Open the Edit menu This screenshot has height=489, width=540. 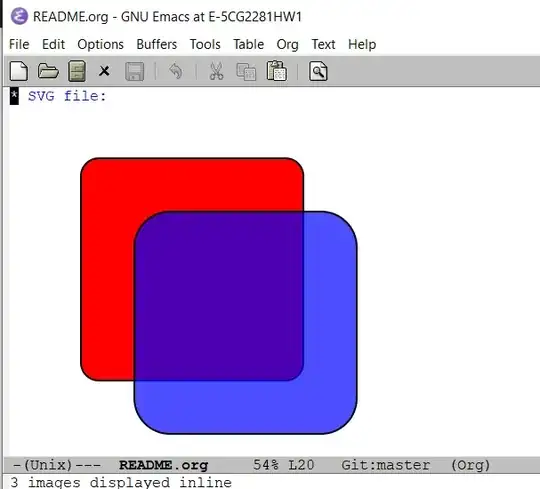pyautogui.click(x=53, y=44)
